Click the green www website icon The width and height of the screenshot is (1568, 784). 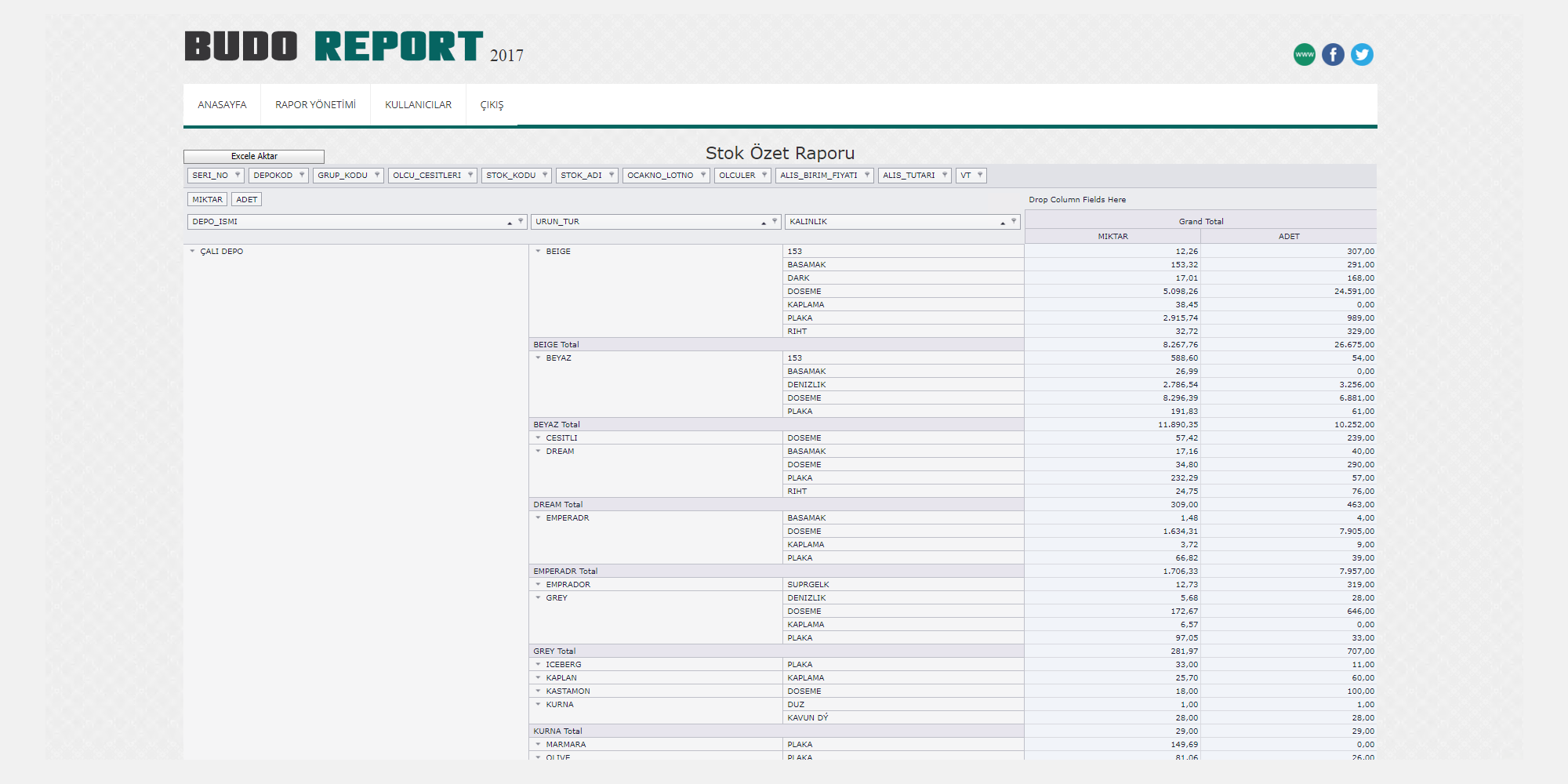point(1304,55)
